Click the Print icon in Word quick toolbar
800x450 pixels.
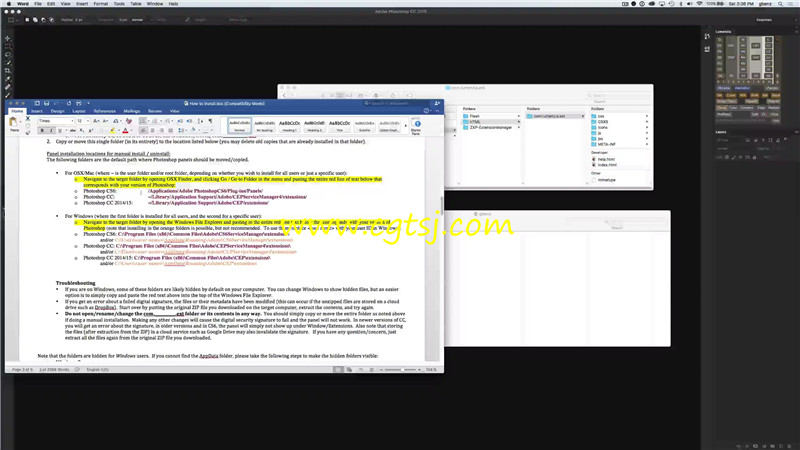click(x=79, y=103)
